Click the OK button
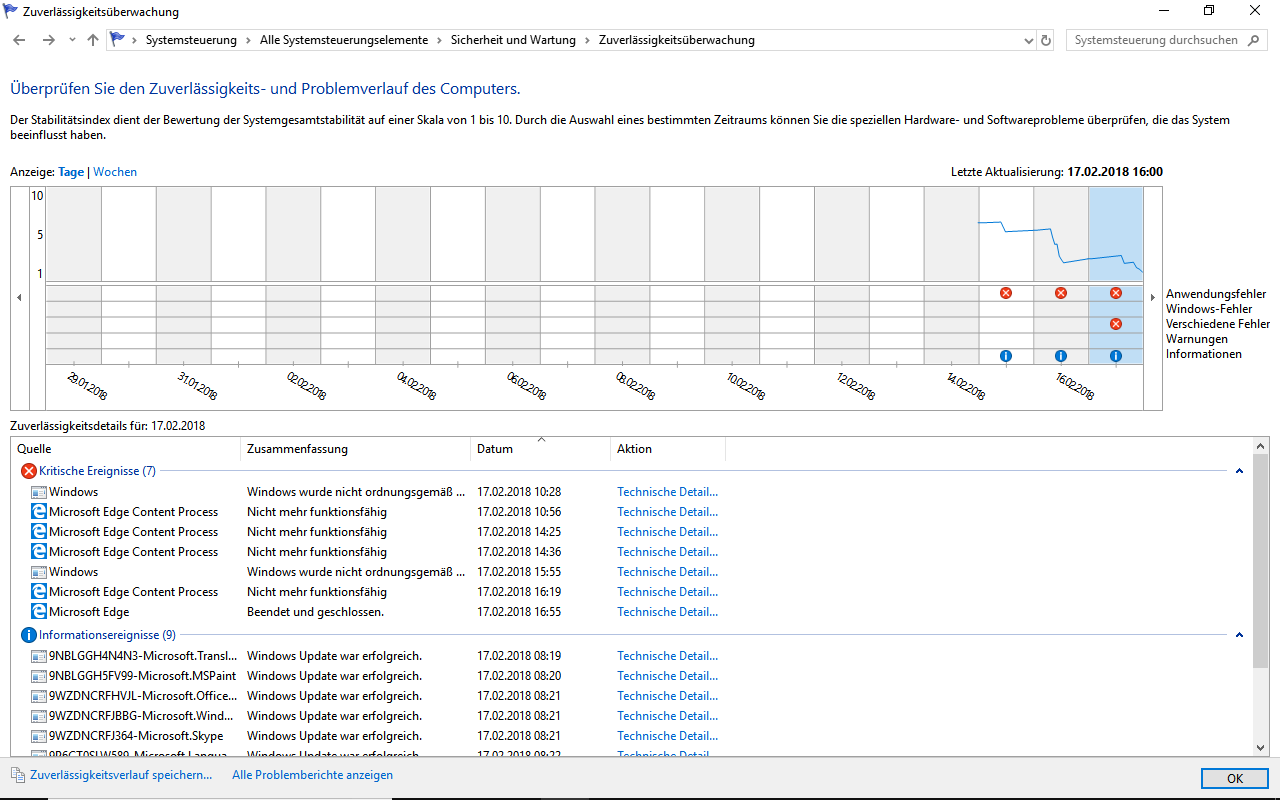Viewport: 1280px width, 800px height. pos(1235,779)
